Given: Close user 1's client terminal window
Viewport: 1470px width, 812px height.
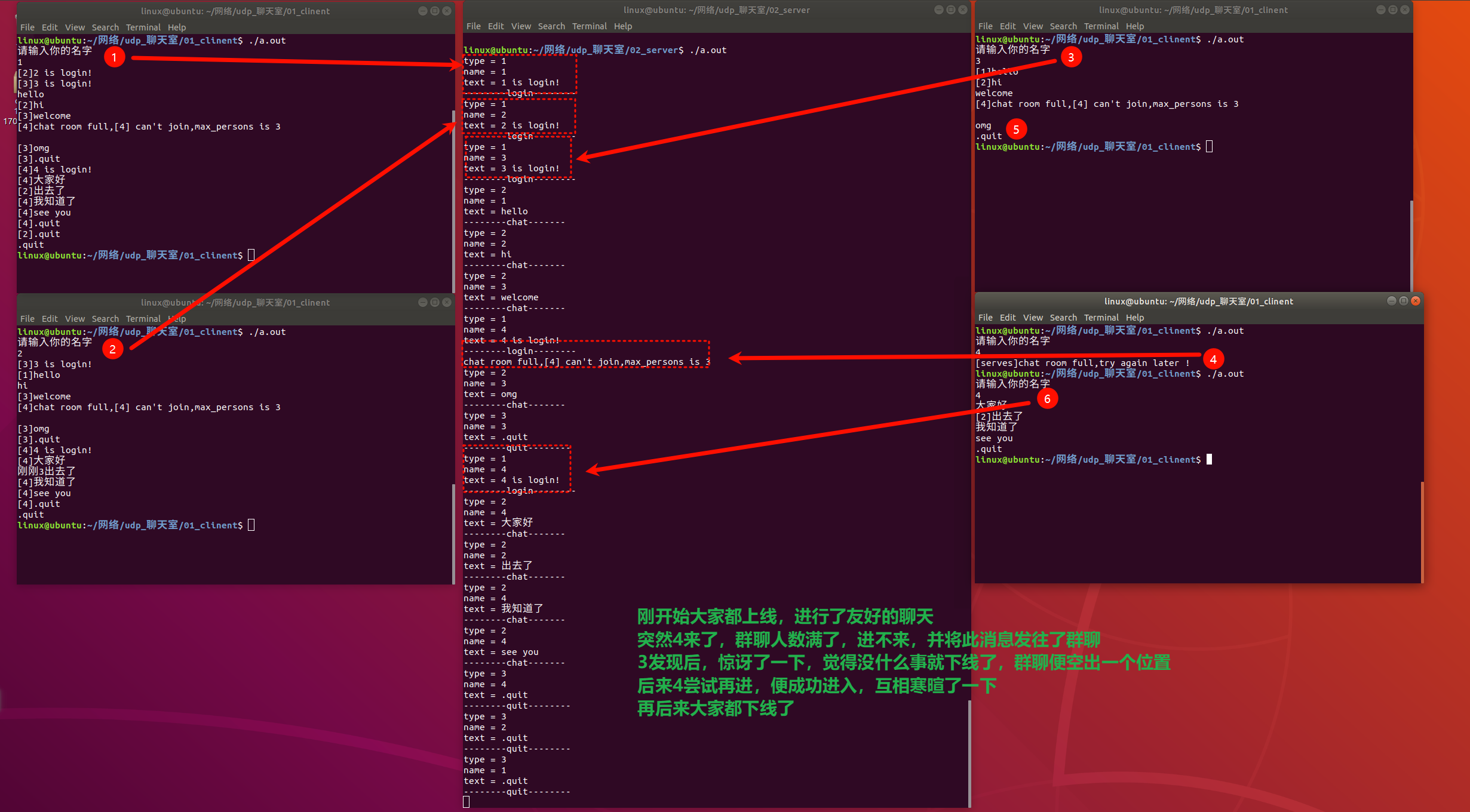Looking at the screenshot, I should (446, 11).
